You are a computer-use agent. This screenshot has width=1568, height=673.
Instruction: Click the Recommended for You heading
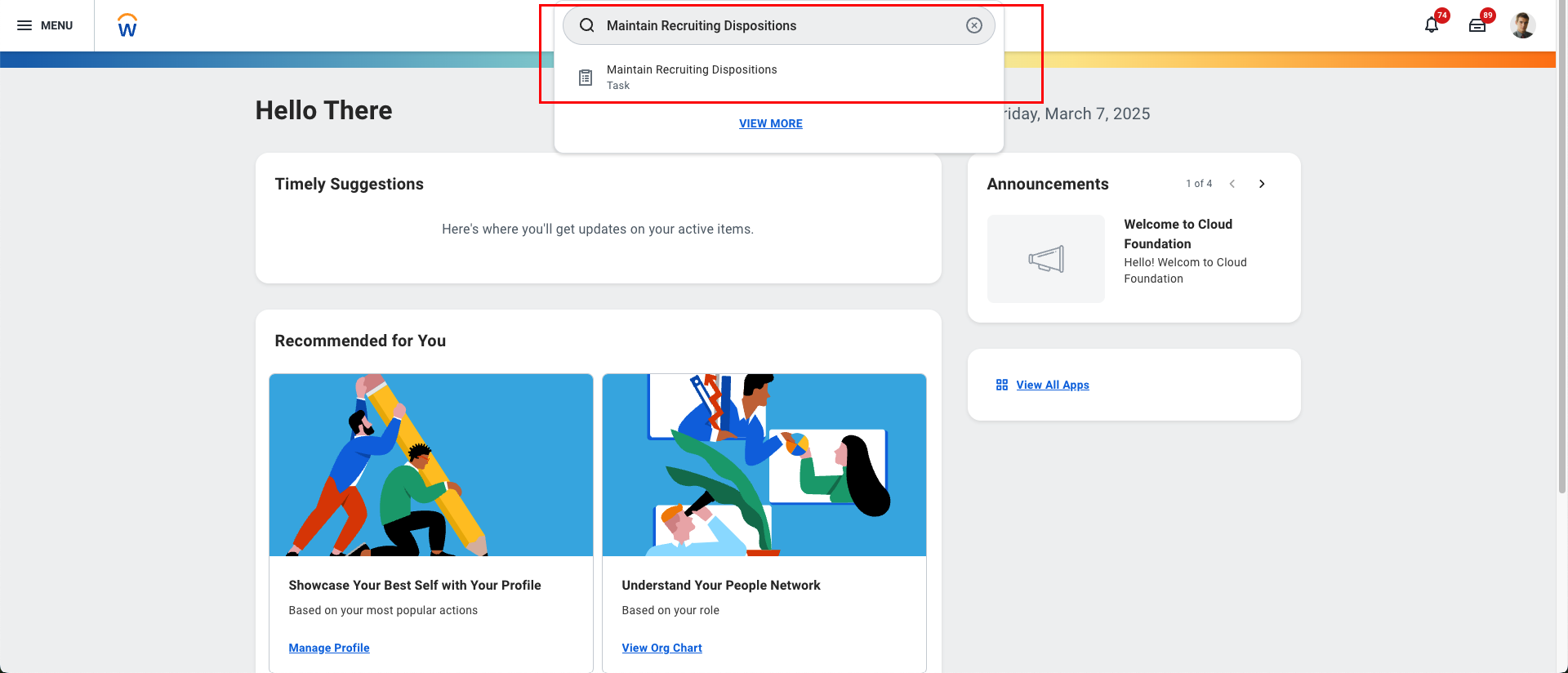point(360,341)
